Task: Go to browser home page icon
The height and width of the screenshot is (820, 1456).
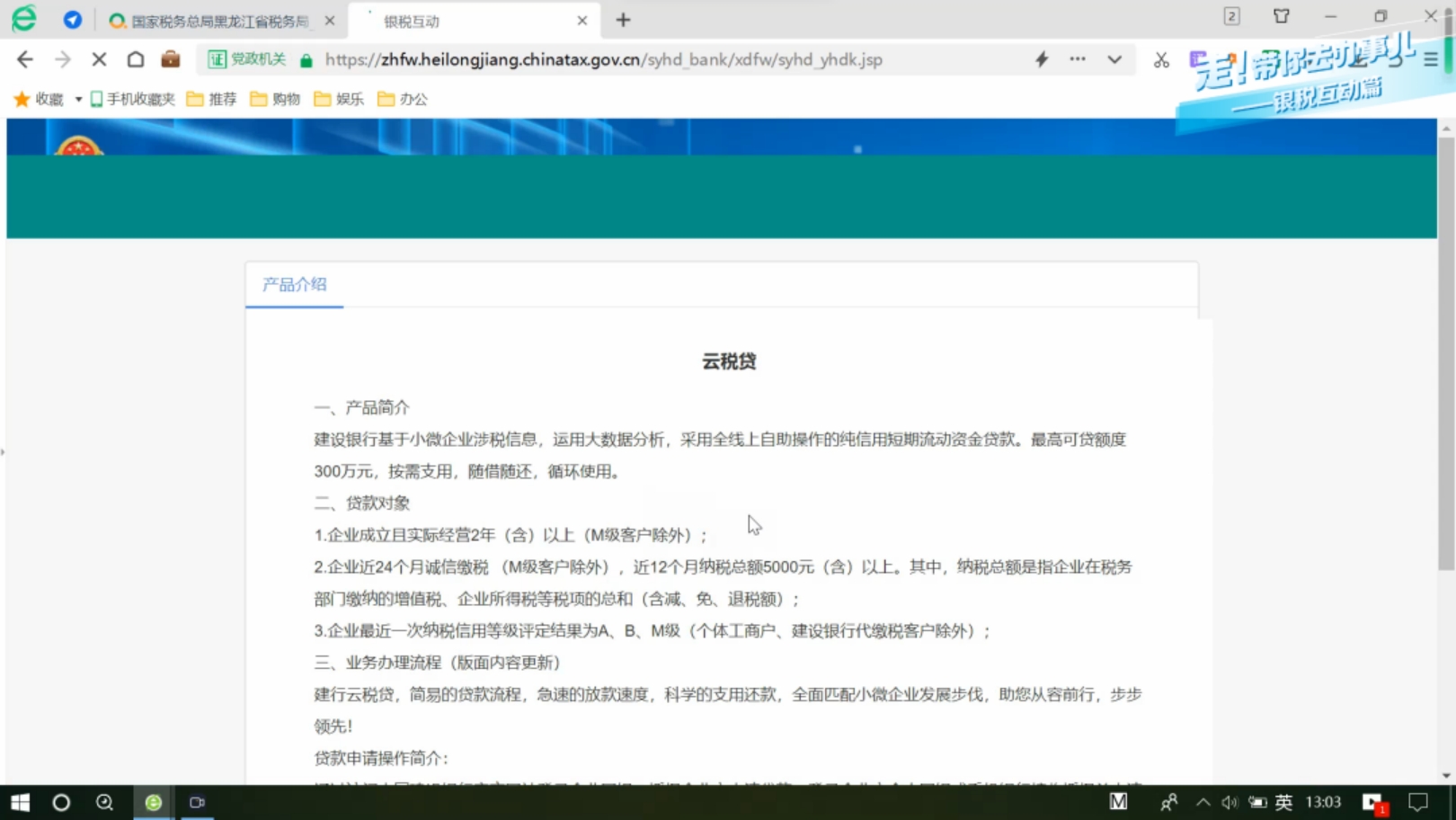Action: pos(136,59)
